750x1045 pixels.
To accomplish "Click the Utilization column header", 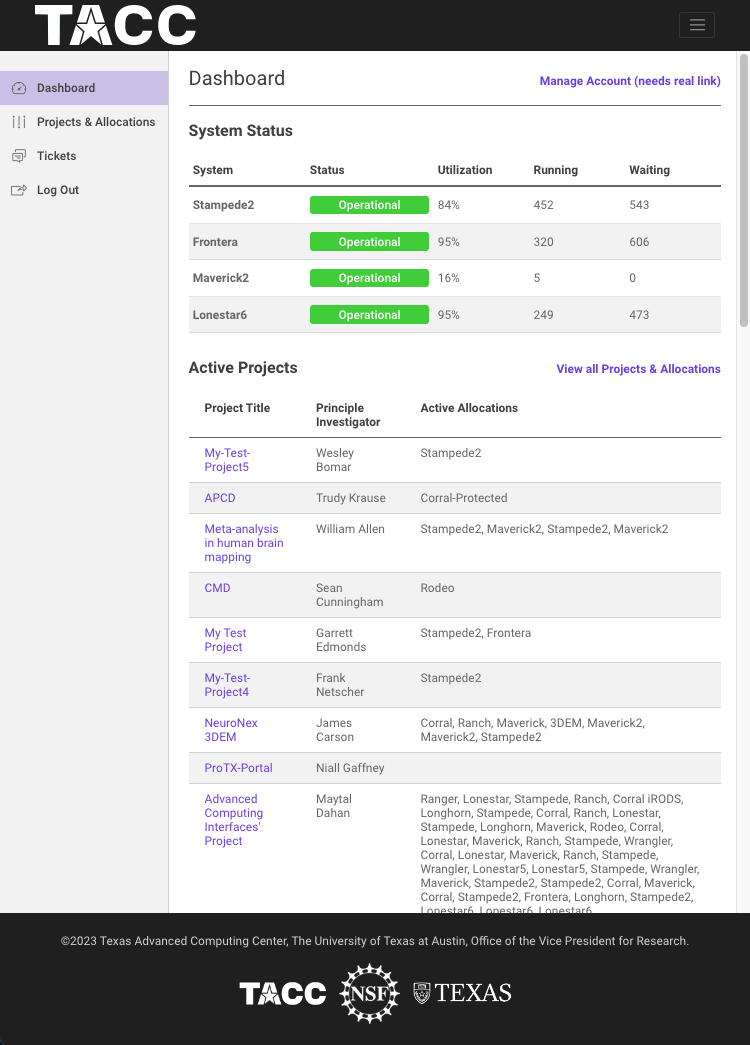I will (465, 170).
